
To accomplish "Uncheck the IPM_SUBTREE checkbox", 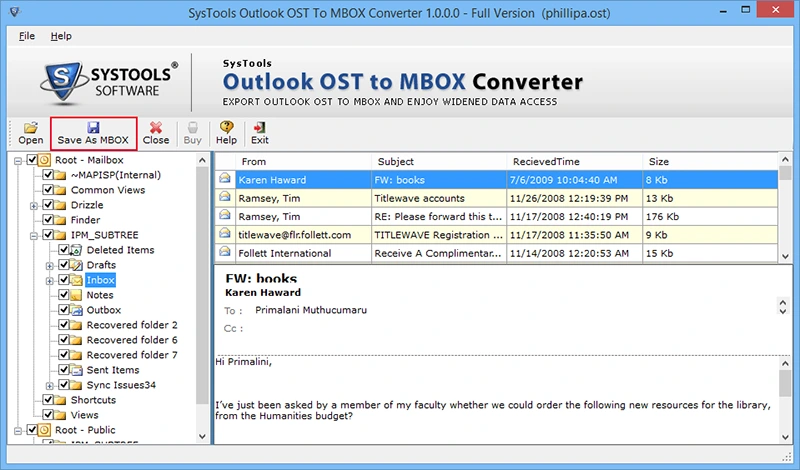I will click(48, 235).
